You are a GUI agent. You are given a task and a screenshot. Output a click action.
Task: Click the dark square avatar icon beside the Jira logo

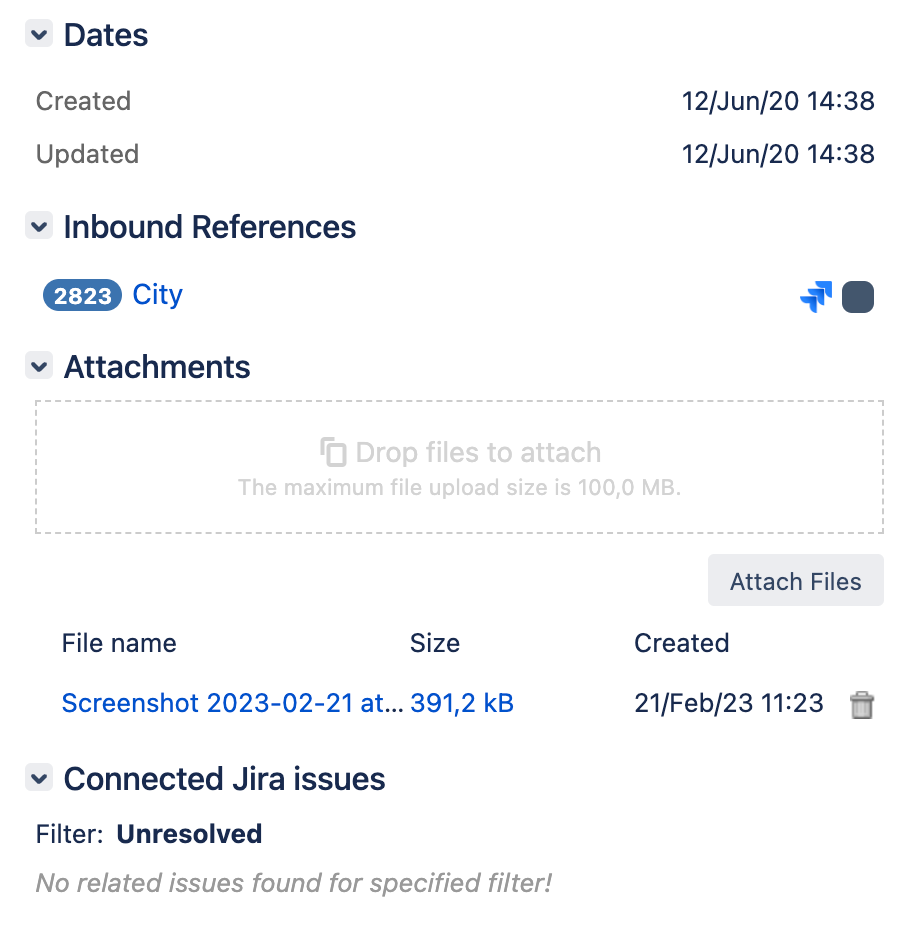point(858,296)
